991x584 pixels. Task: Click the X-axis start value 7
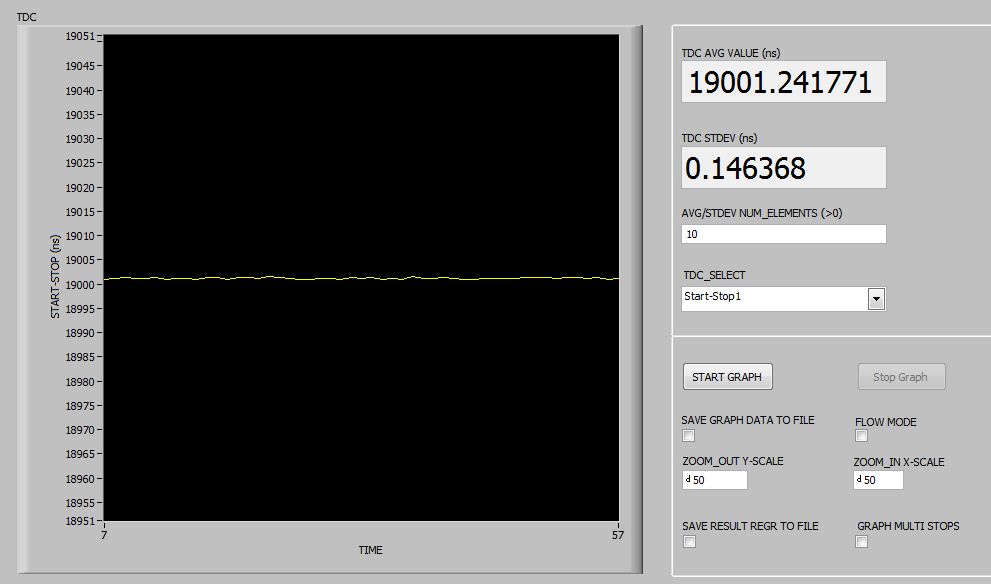click(x=104, y=535)
